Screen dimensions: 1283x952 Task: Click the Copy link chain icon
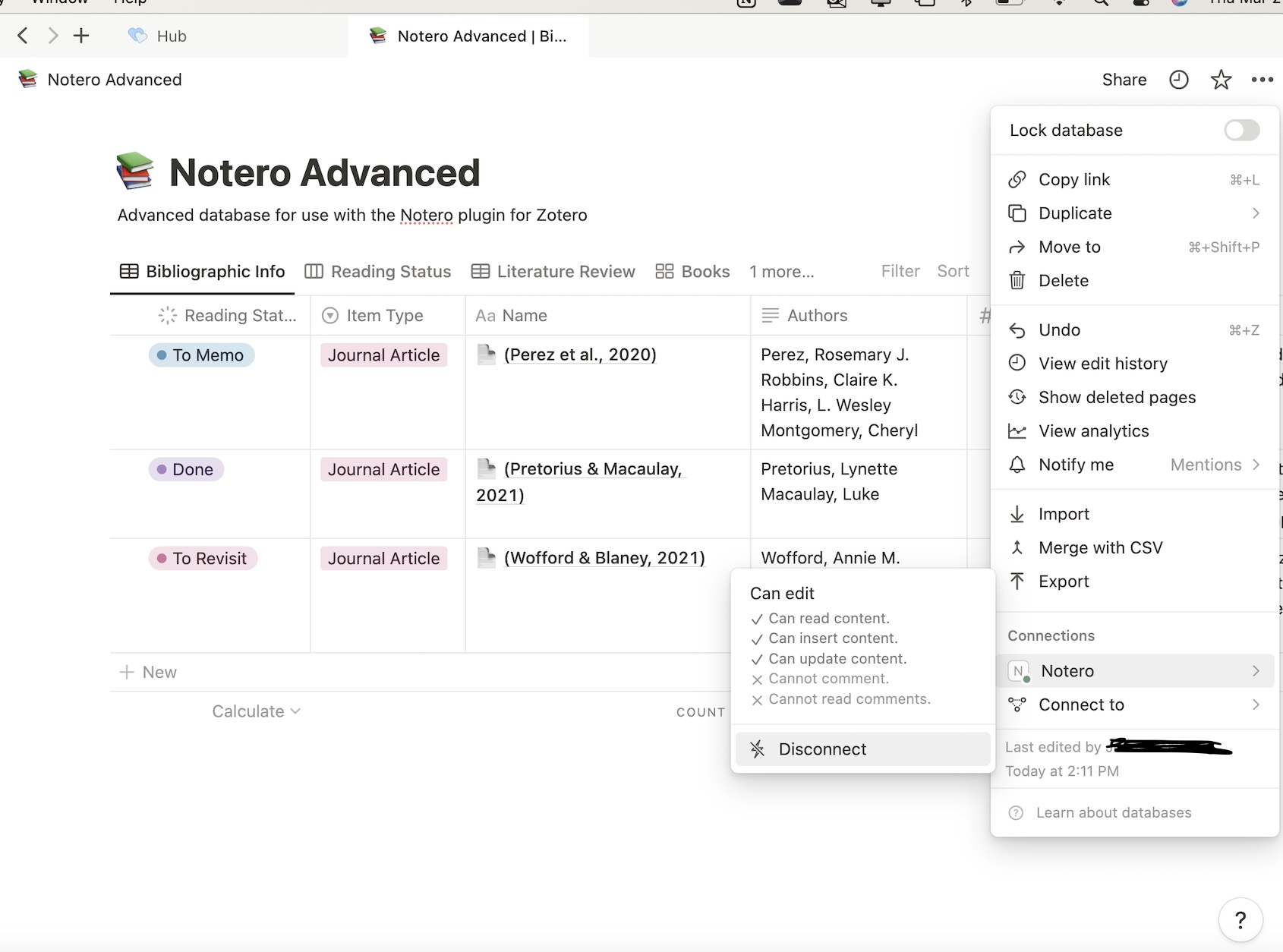click(x=1017, y=180)
